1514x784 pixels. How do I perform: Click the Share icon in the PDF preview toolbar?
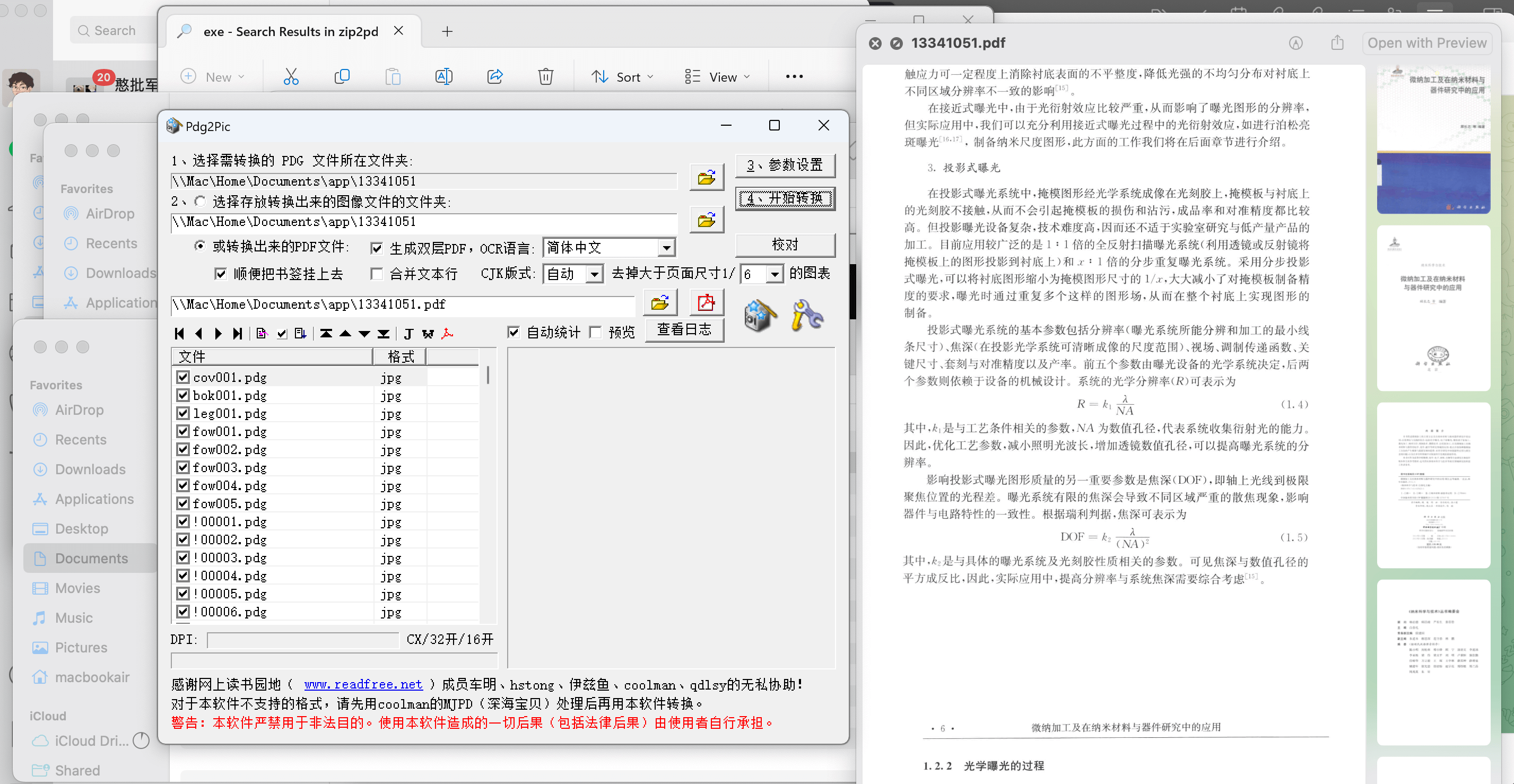pyautogui.click(x=1337, y=42)
